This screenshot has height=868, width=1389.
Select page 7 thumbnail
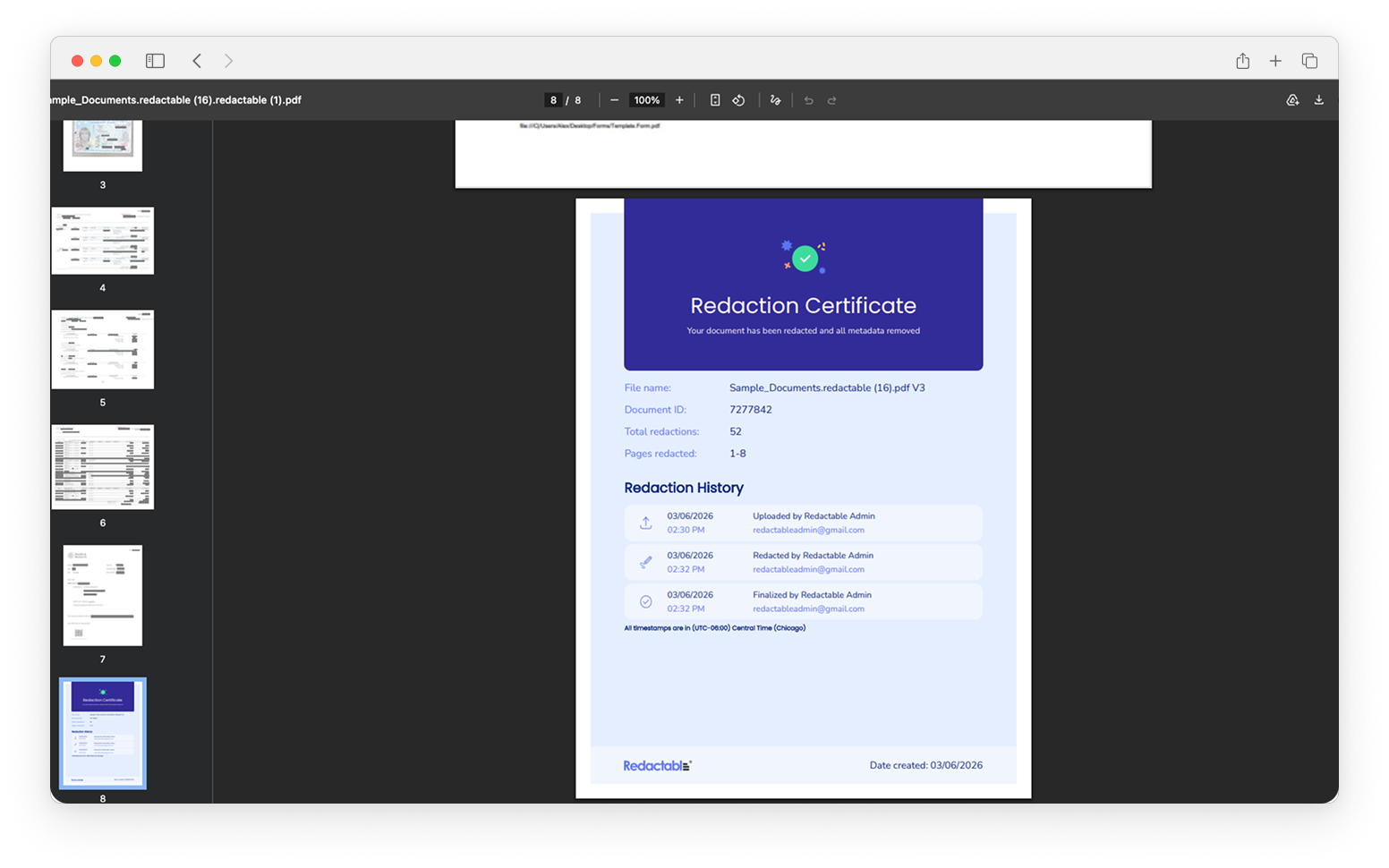tap(103, 595)
